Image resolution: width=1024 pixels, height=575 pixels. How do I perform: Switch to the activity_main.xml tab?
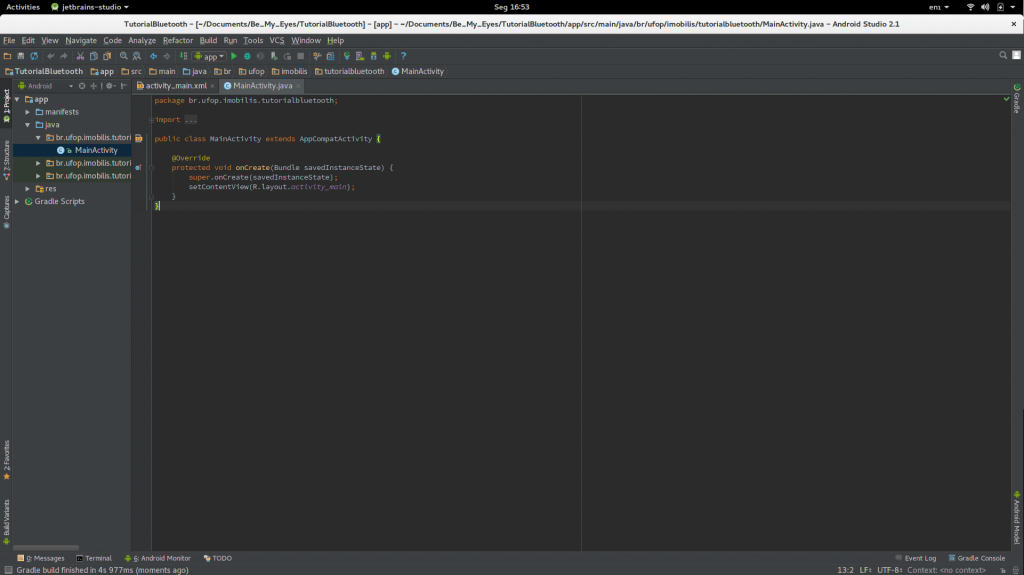(175, 86)
